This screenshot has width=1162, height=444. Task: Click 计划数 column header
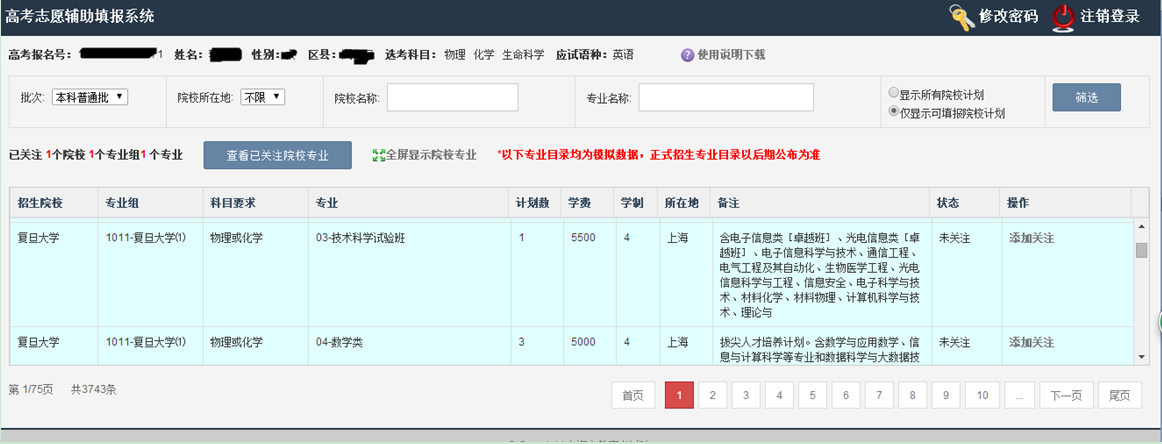click(533, 202)
